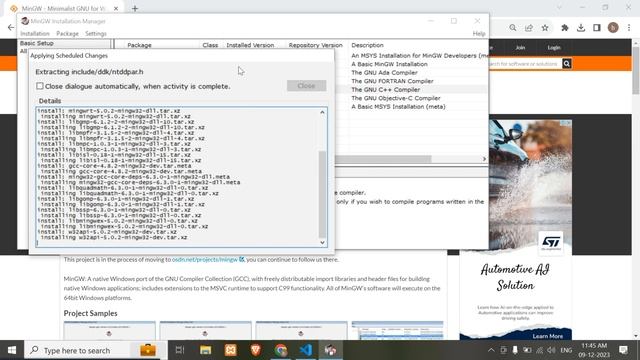640x360 pixels.
Task: Tick the close dialogue automatically checkbox
Action: (40, 86)
